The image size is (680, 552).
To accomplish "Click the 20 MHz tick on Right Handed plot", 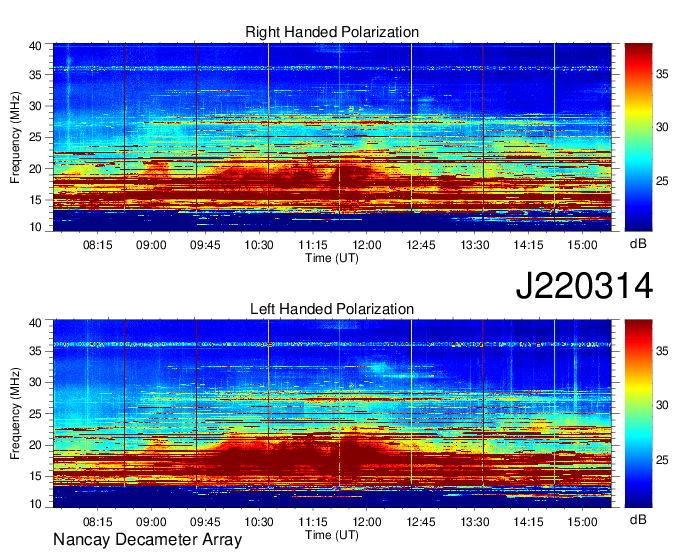I will click(35, 169).
